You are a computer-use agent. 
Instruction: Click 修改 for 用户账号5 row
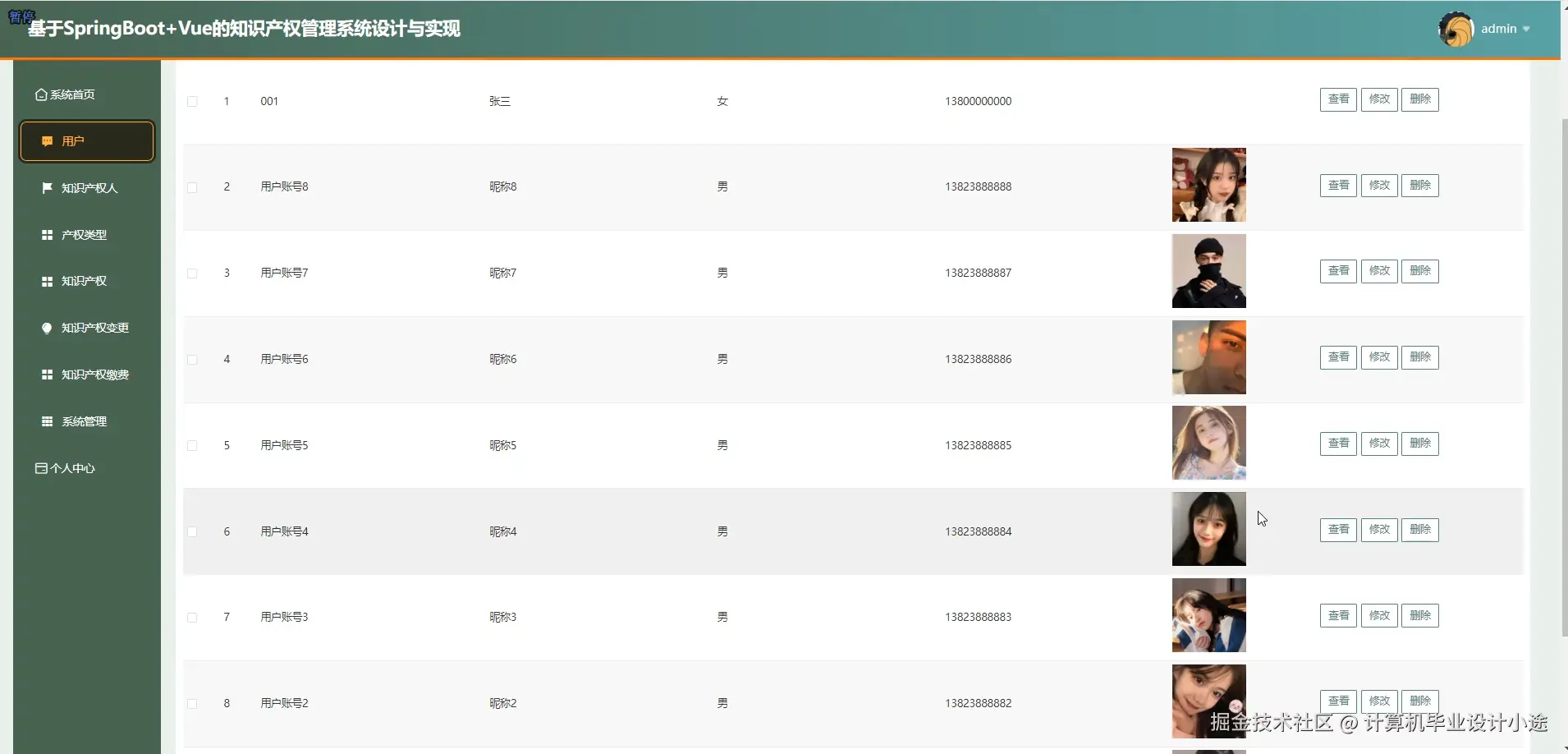[x=1379, y=444]
